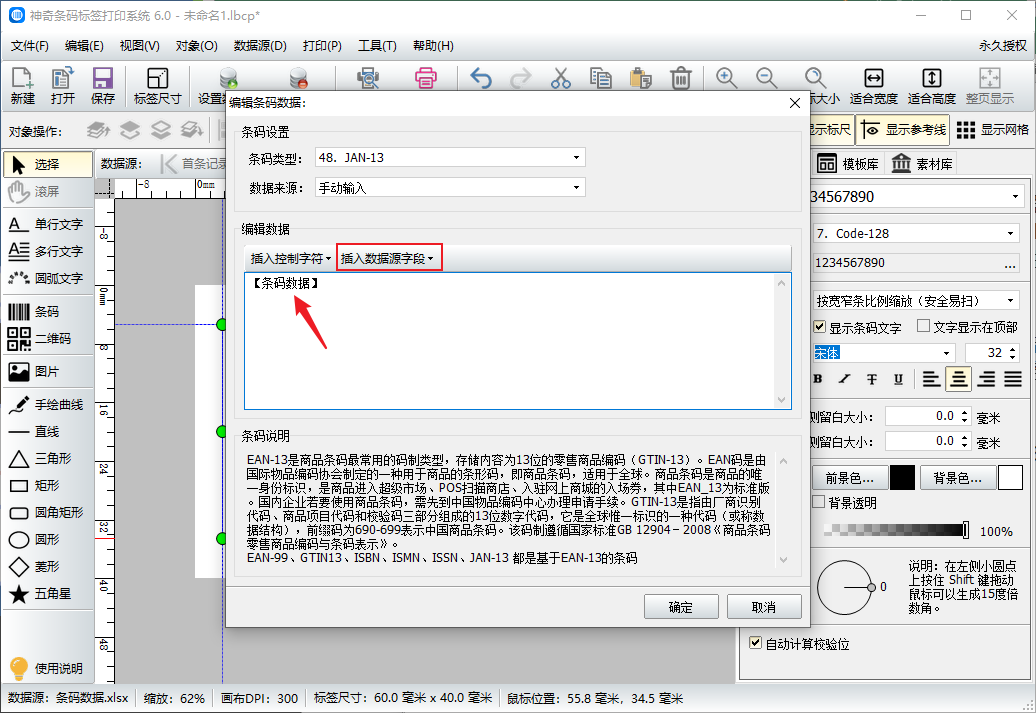Image resolution: width=1036 pixels, height=713 pixels.
Task: Toggle the 自动计算校验位 checkbox
Action: (x=756, y=644)
